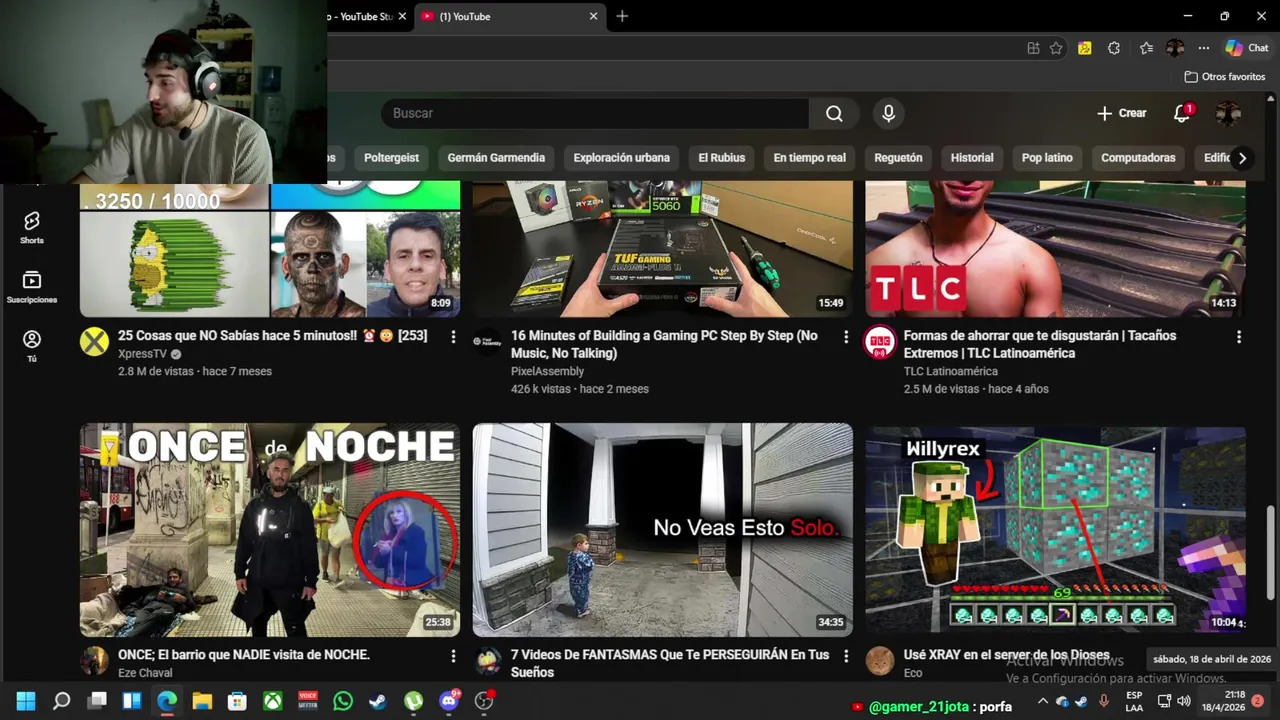The width and height of the screenshot is (1280, 720).
Task: Click the search magnifier button
Action: tap(834, 113)
